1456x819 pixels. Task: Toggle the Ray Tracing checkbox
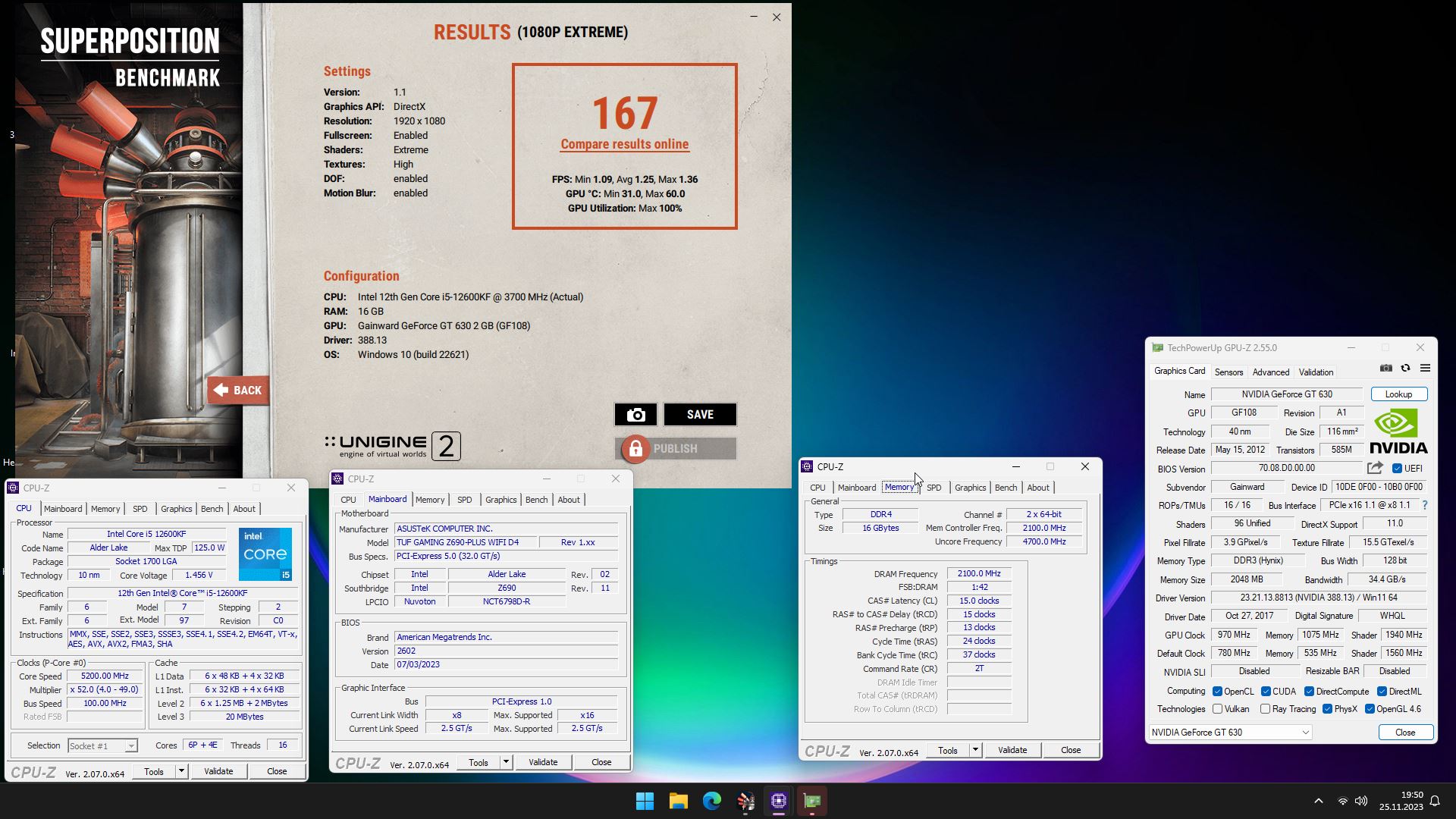(x=1265, y=709)
